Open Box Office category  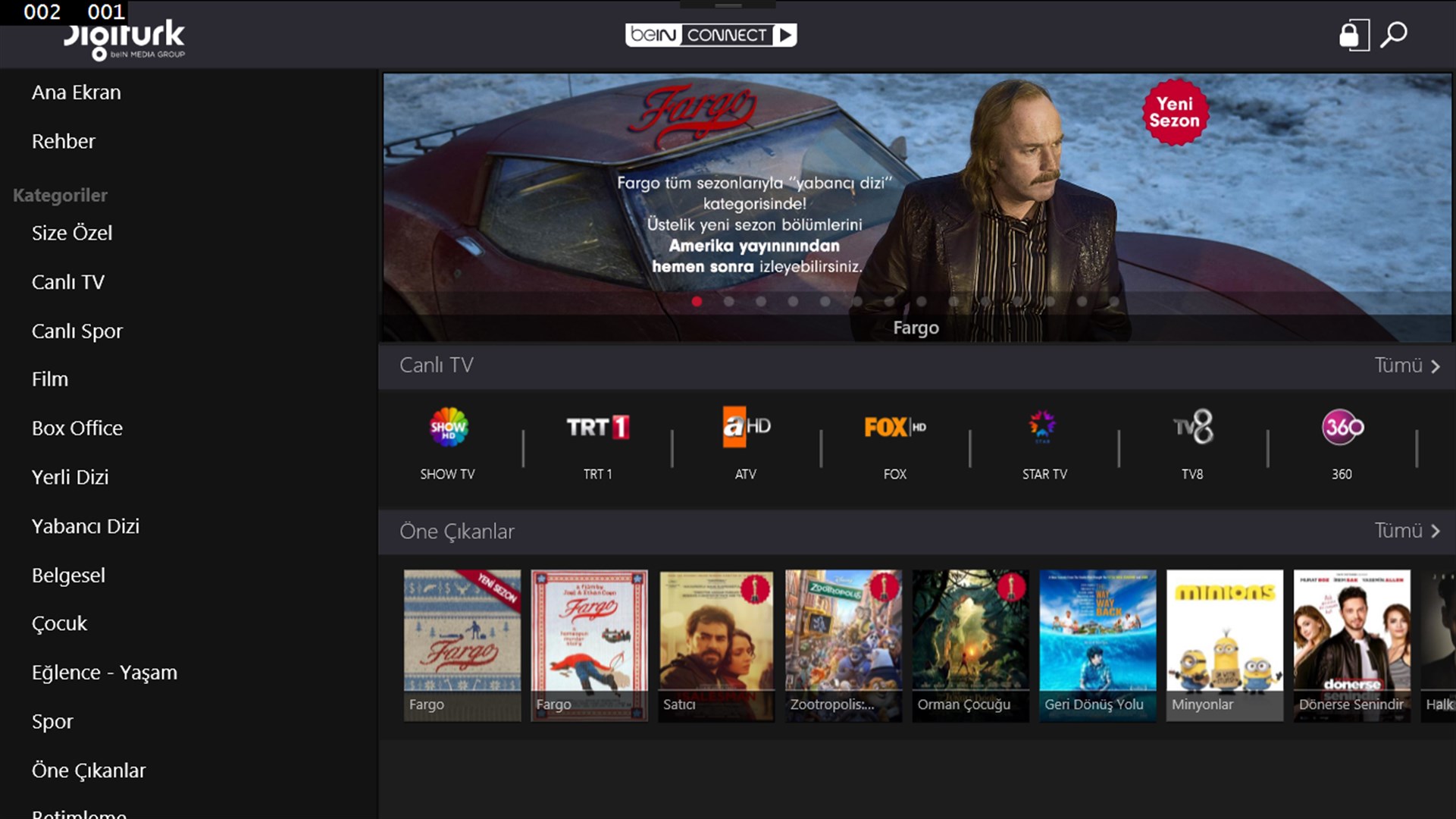[x=77, y=428]
